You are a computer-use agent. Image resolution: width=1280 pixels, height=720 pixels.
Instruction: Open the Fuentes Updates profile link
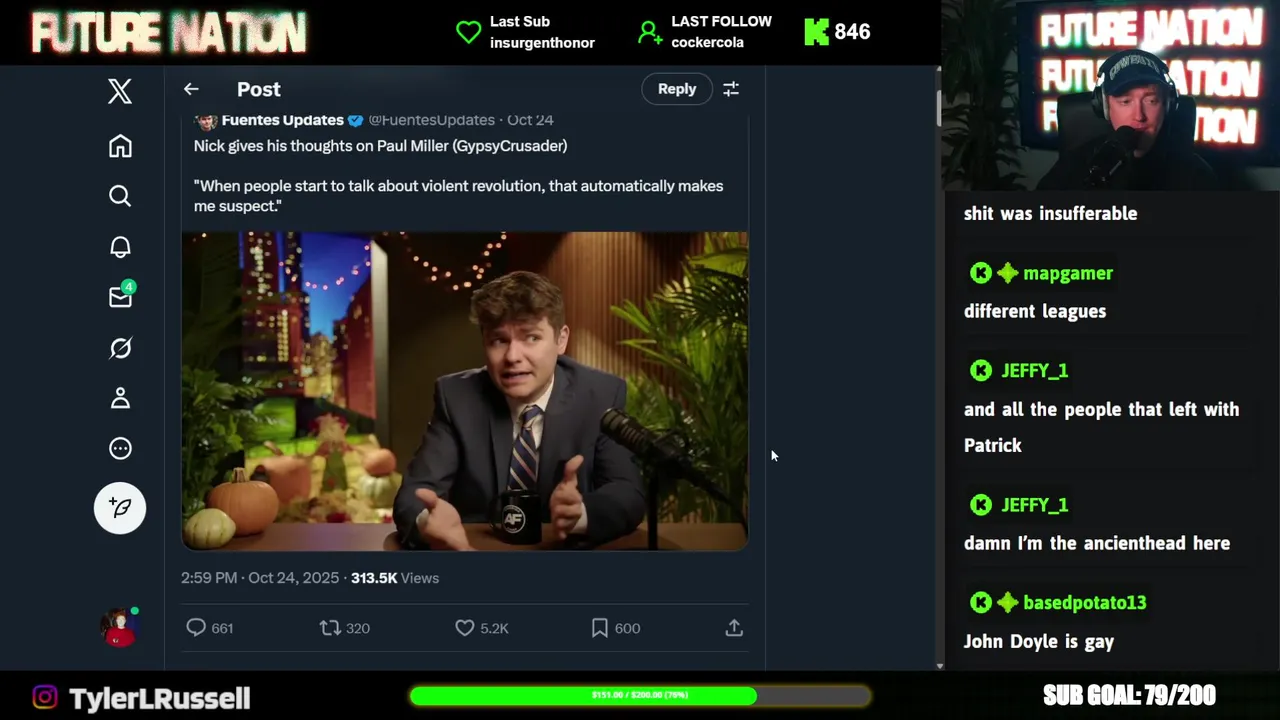(x=282, y=120)
